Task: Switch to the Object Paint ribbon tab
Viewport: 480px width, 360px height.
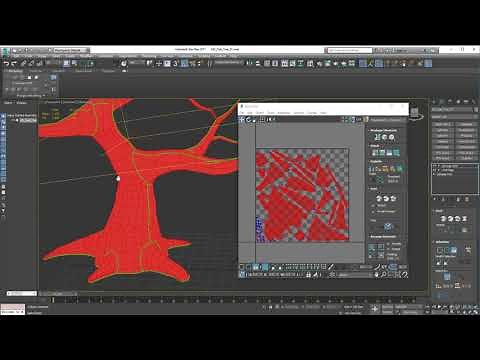Action: click(x=83, y=71)
